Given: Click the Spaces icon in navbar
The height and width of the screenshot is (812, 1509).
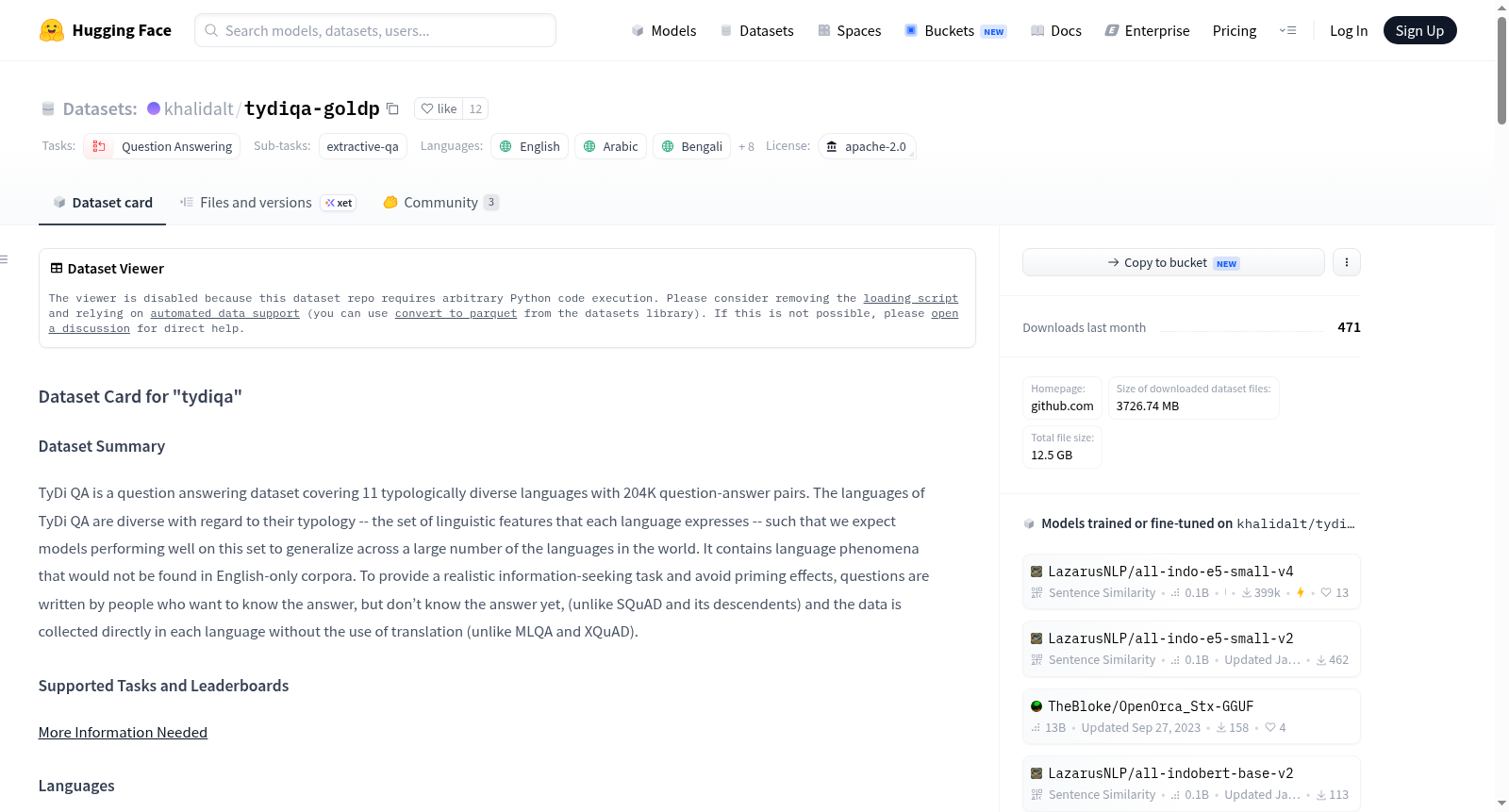Looking at the screenshot, I should tap(824, 30).
